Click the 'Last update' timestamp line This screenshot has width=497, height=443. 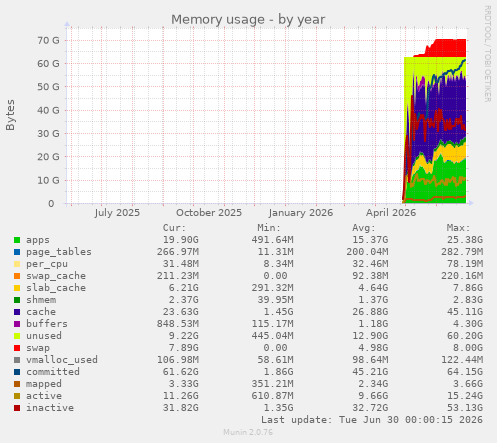point(372,420)
